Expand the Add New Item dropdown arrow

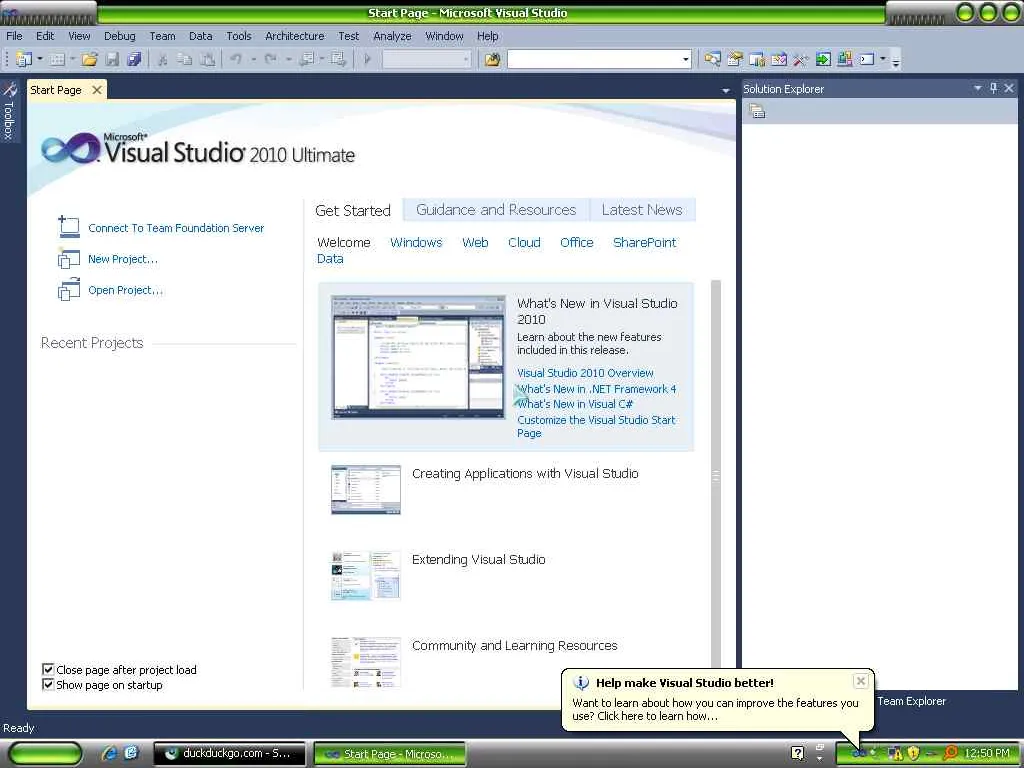[x=72, y=59]
